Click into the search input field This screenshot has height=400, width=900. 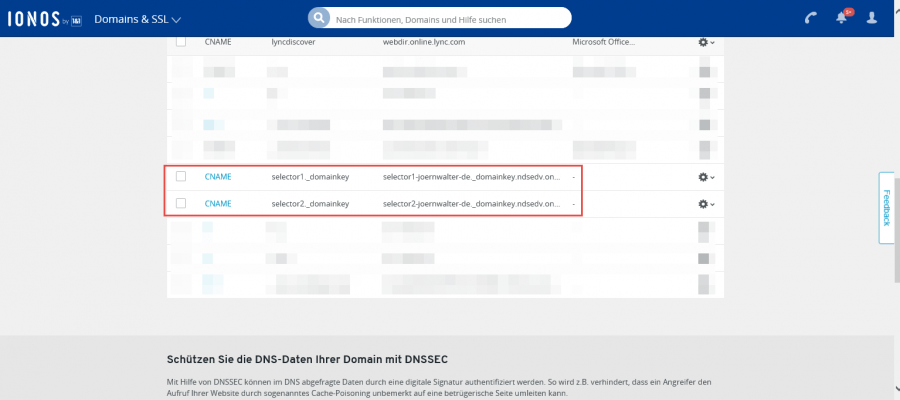(x=450, y=19)
